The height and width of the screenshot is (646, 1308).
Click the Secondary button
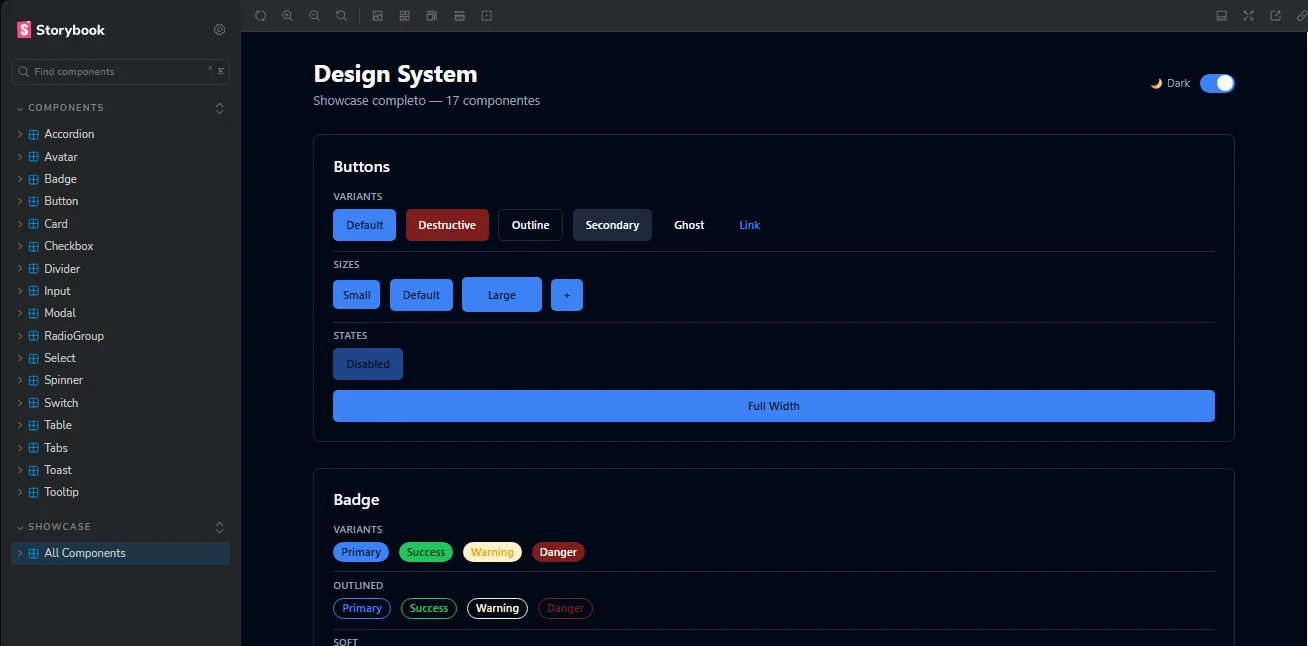click(612, 225)
